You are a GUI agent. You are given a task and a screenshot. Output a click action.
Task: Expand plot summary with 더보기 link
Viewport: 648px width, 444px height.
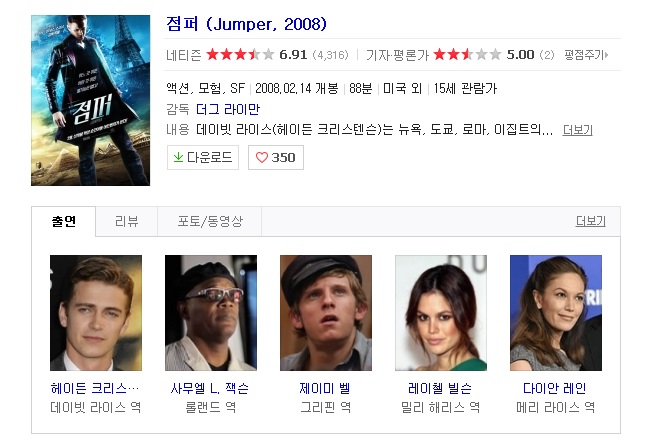577,130
